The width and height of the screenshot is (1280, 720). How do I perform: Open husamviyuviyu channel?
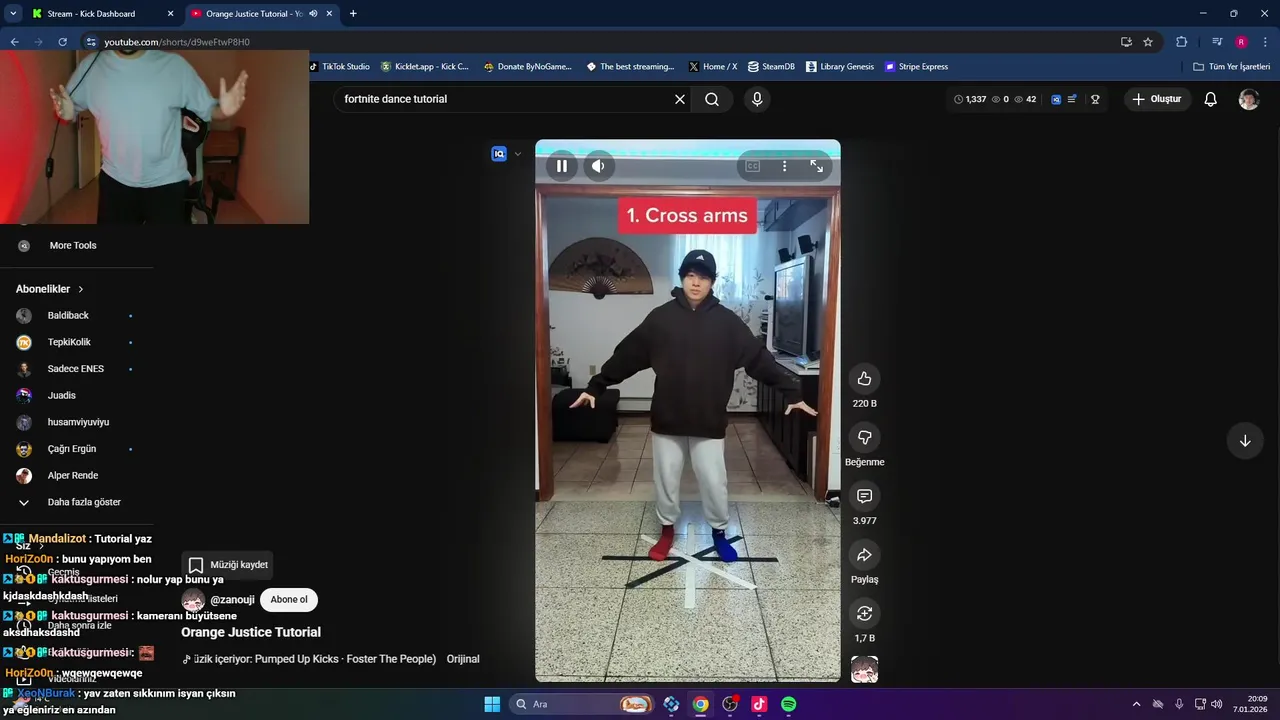pos(76,422)
